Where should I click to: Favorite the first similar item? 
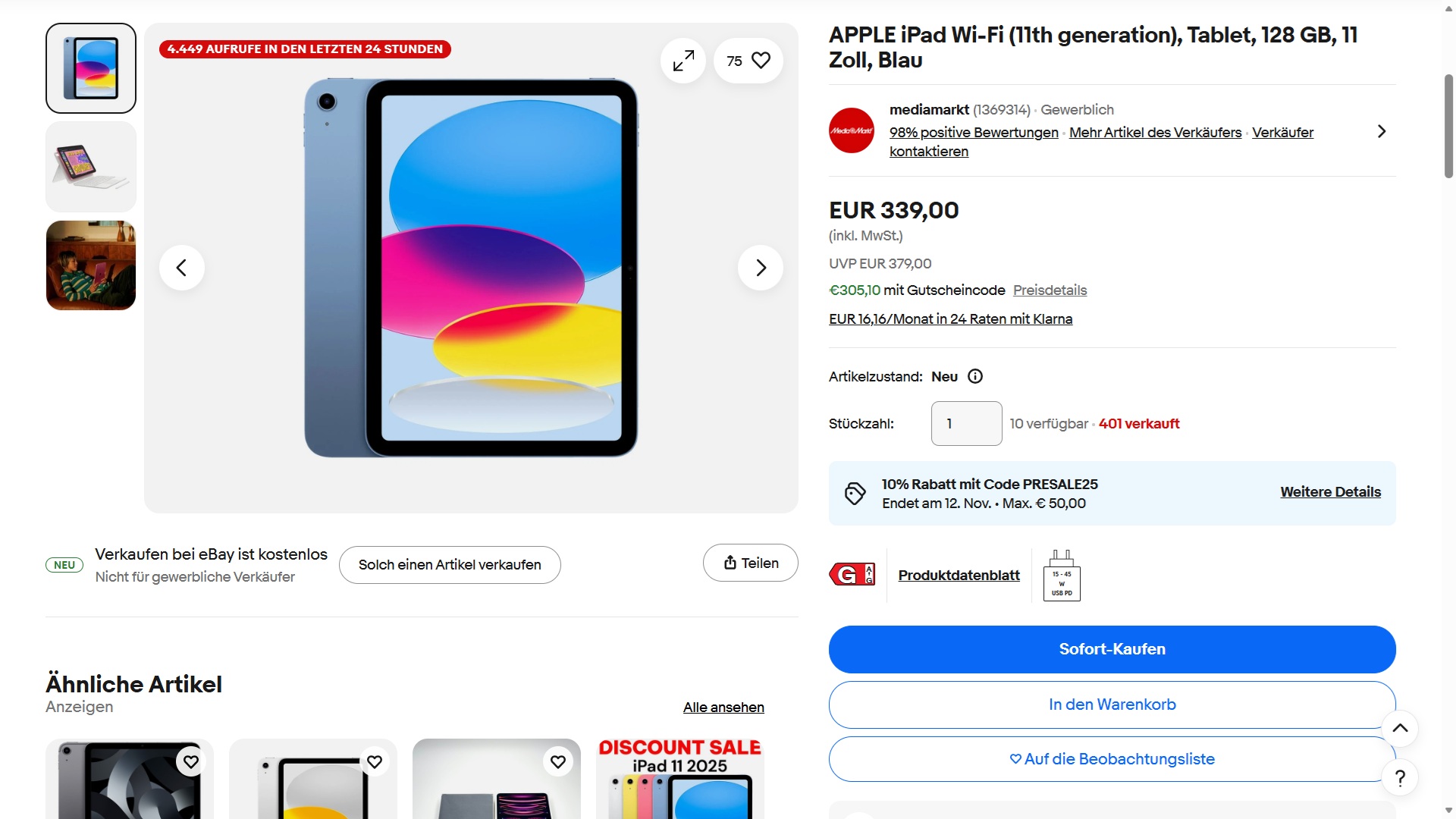point(191,761)
